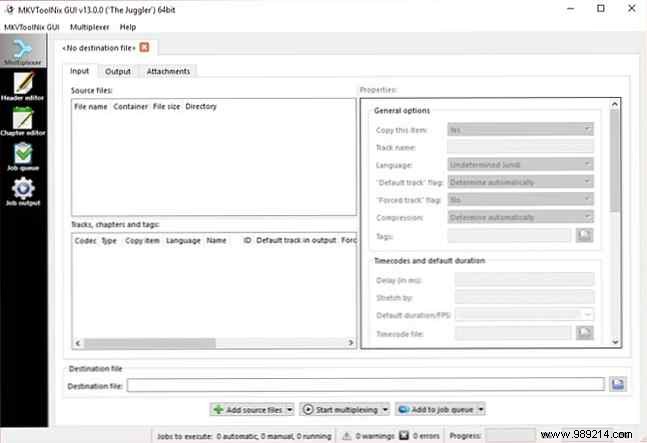The width and height of the screenshot is (647, 443).
Task: Click the properties panel scroll down arrow
Action: coord(614,342)
